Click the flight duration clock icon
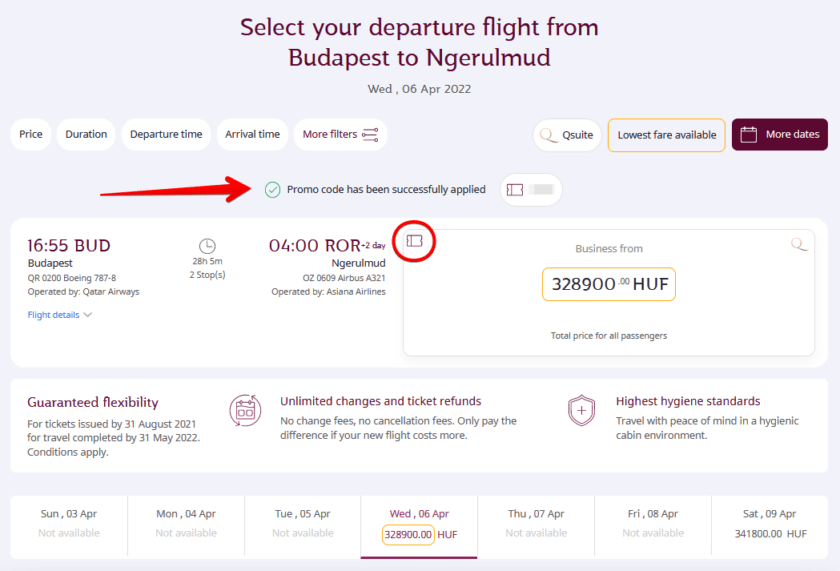The width and height of the screenshot is (840, 571). (207, 245)
